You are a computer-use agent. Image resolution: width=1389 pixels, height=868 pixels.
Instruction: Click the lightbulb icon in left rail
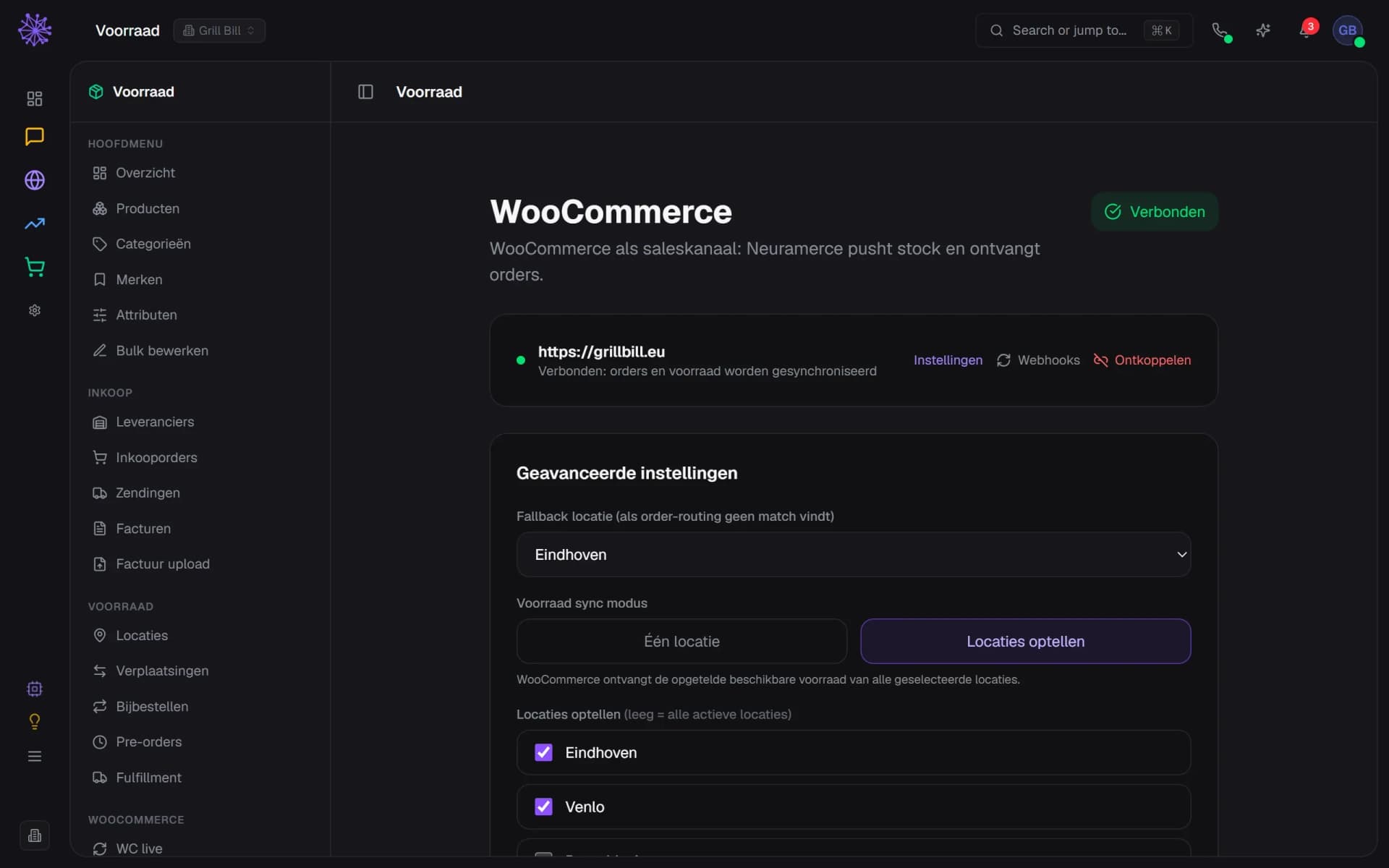pos(35,722)
